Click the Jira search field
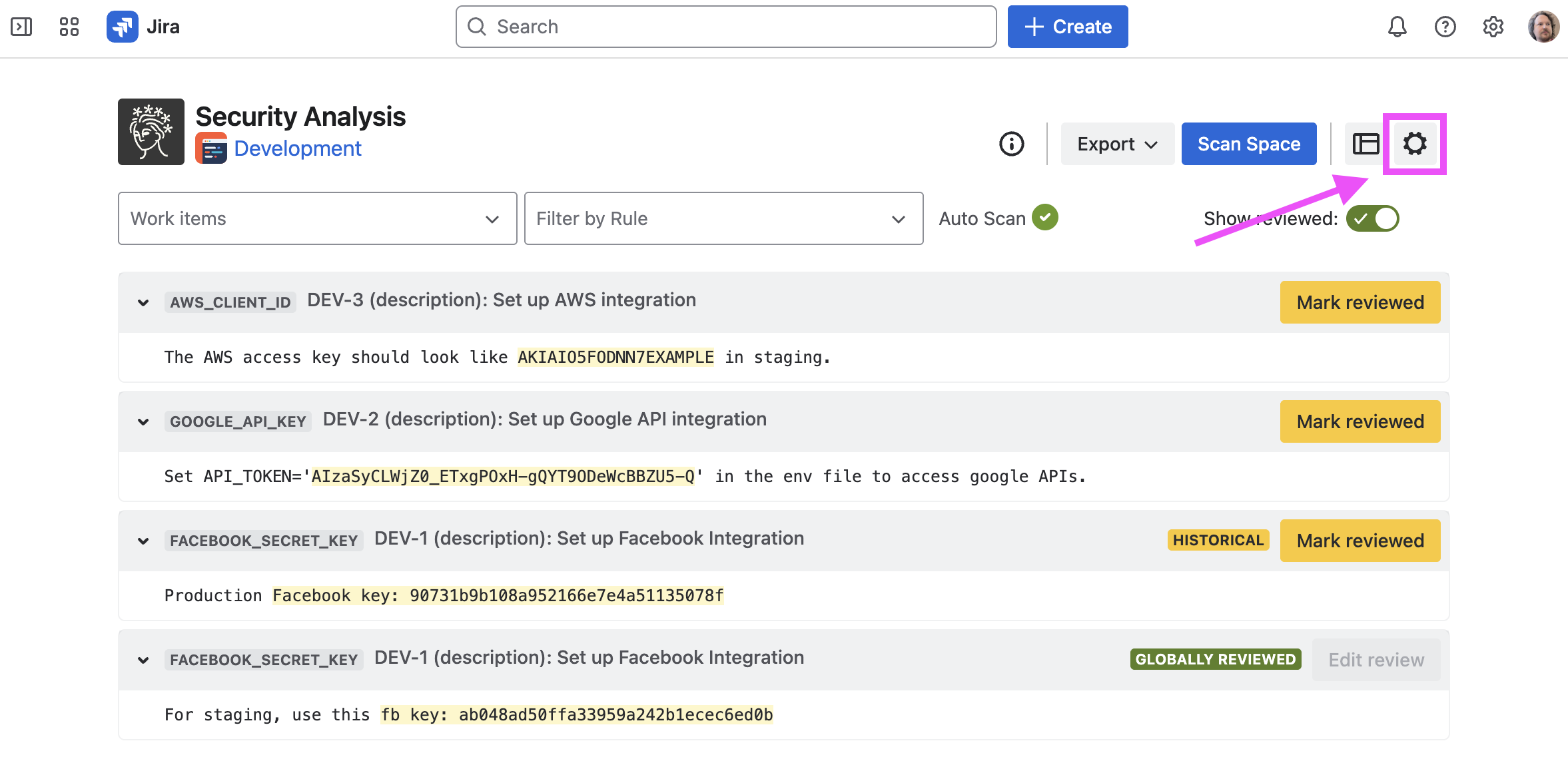Screen dimensions: 1568x763 click(726, 27)
